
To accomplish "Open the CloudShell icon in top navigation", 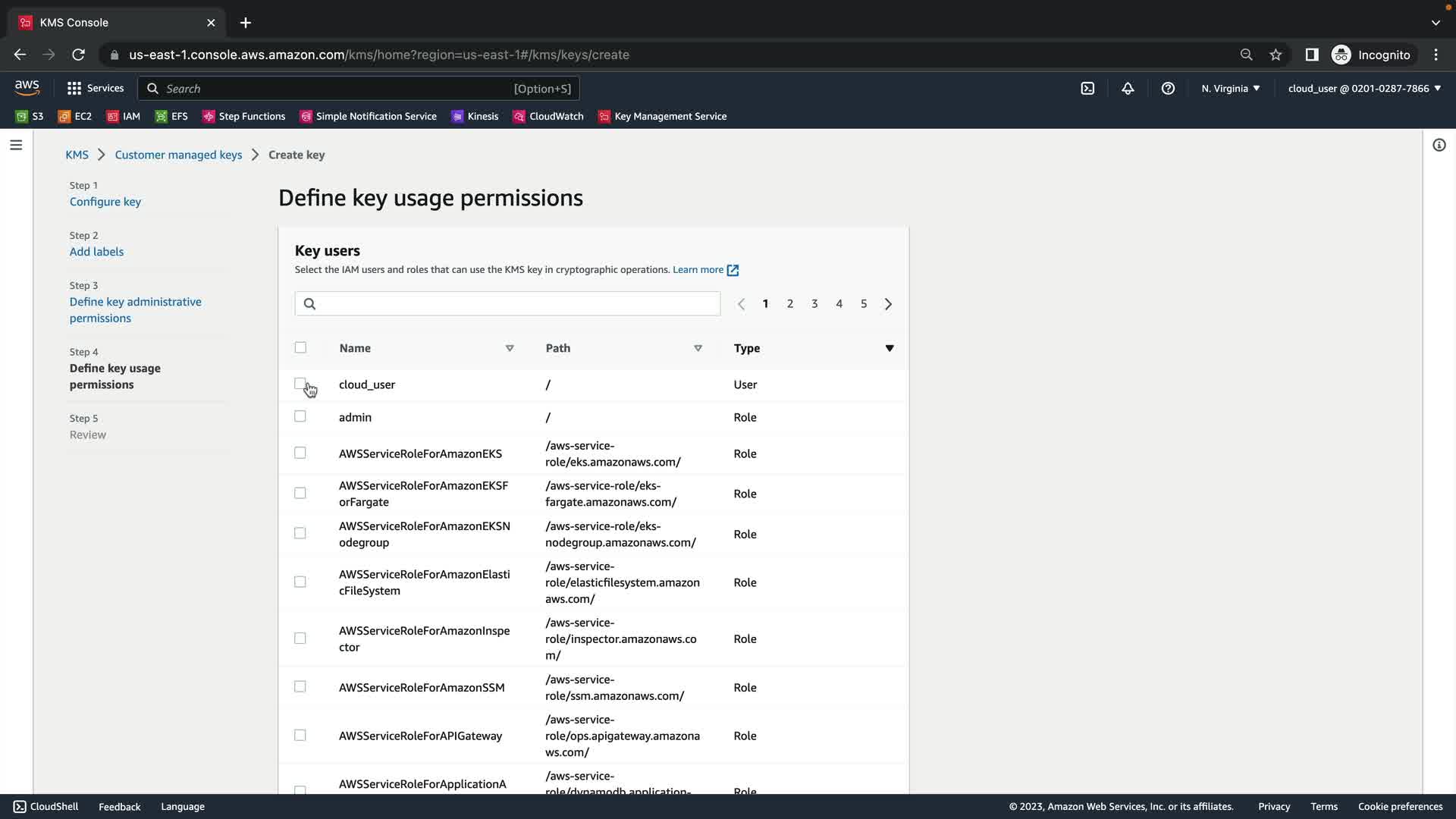I will tap(1087, 89).
